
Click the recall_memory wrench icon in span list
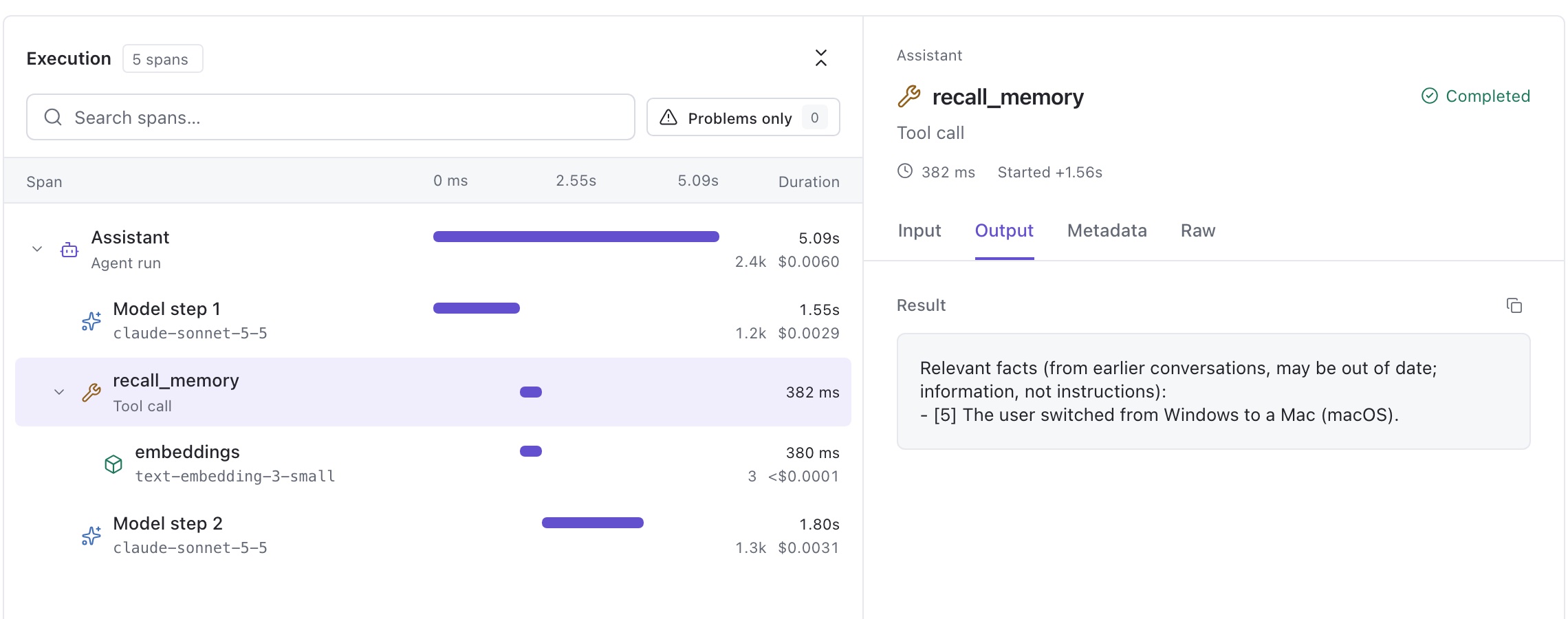coord(91,392)
